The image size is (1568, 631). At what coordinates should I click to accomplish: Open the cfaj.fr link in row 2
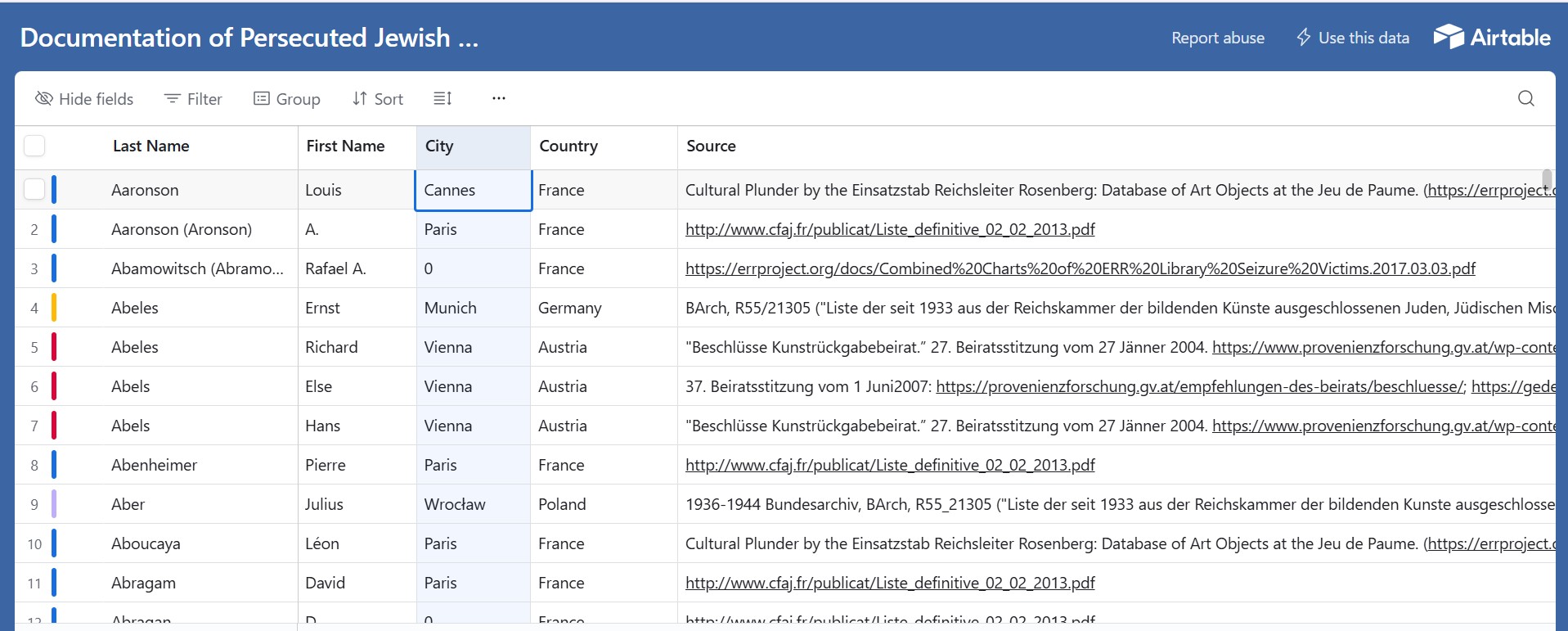(x=889, y=230)
